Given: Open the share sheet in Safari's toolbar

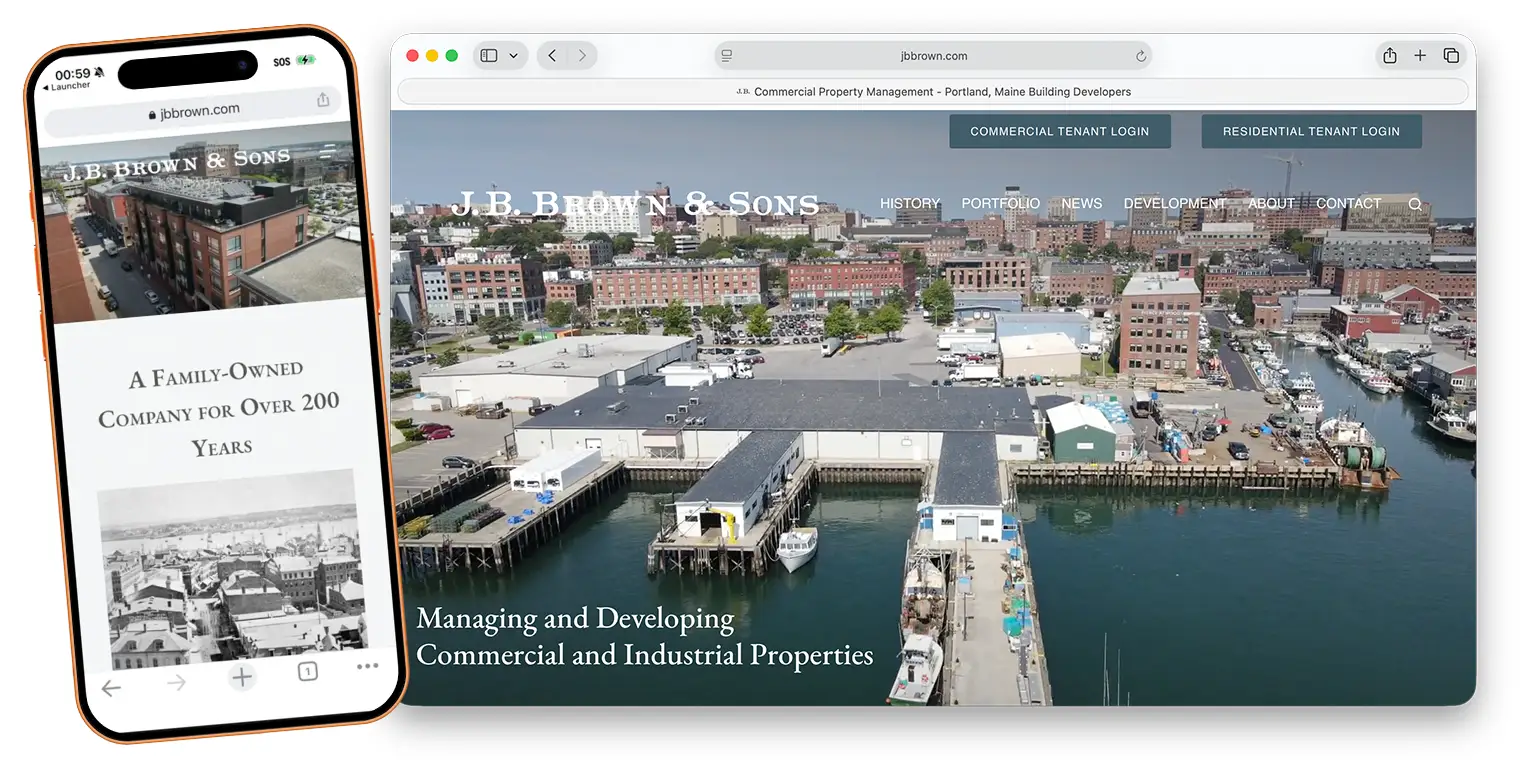Looking at the screenshot, I should [x=1389, y=56].
